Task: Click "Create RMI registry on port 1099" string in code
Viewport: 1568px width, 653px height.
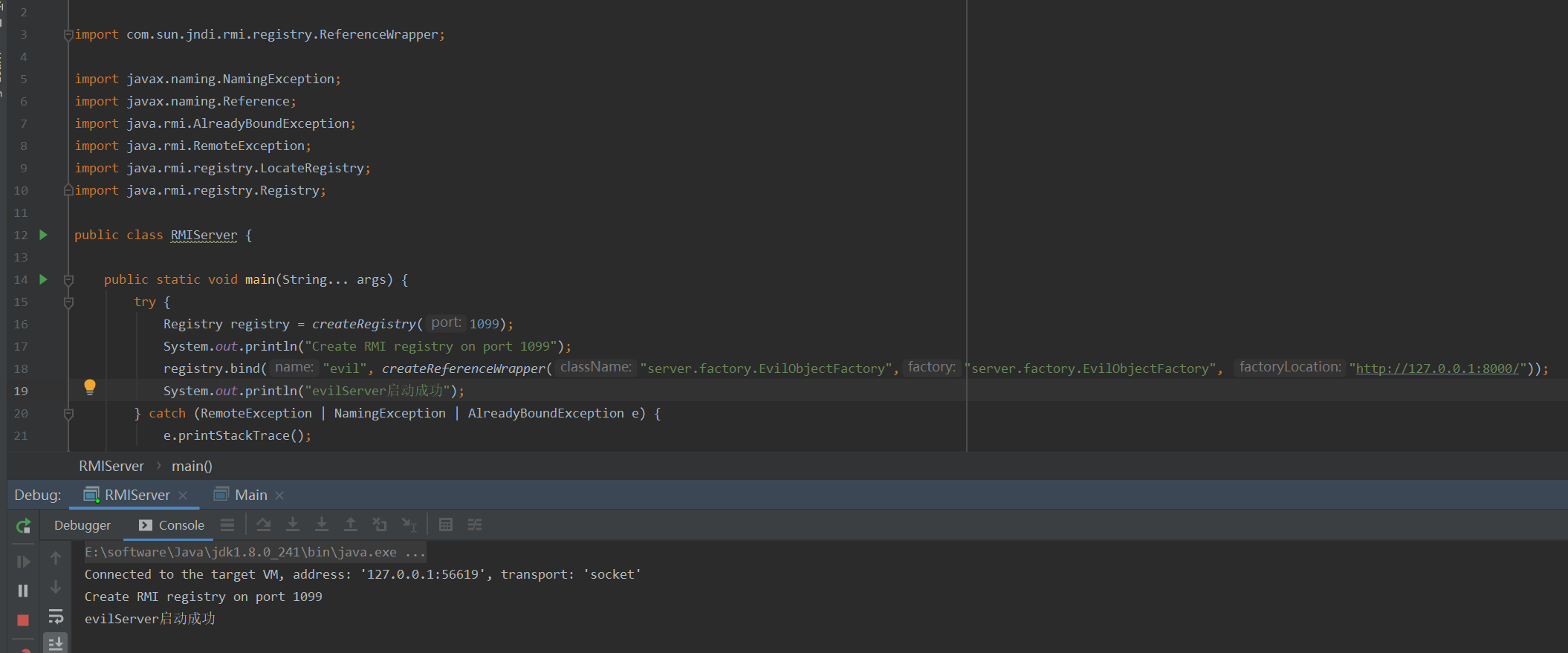Action: 430,346
